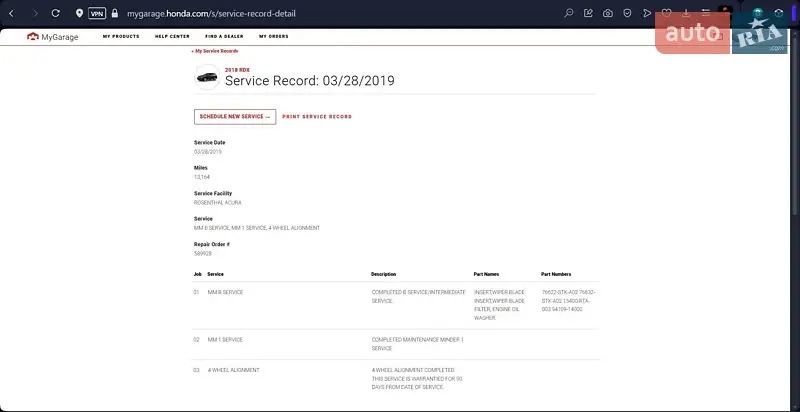This screenshot has width=800, height=412.
Task: Open the My Products menu
Action: pos(121,36)
